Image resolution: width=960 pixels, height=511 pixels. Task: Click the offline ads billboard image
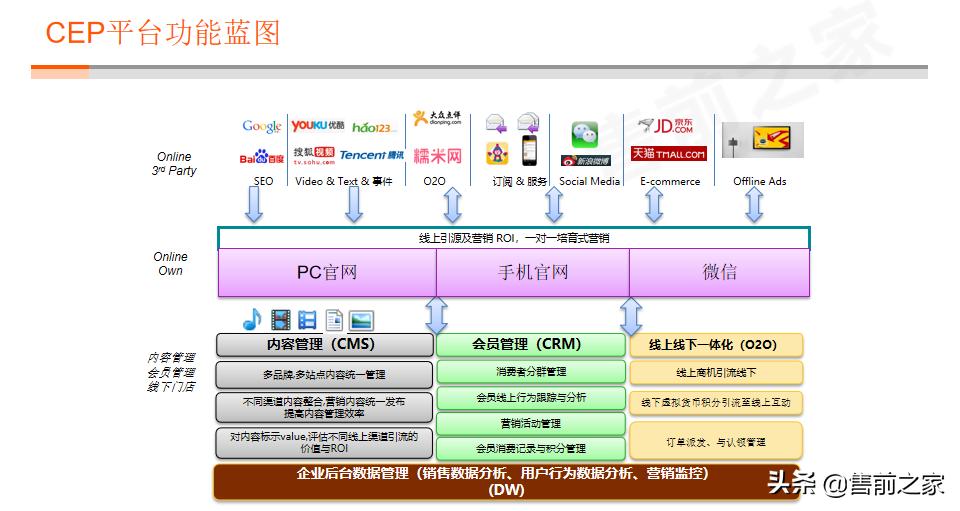[x=763, y=140]
